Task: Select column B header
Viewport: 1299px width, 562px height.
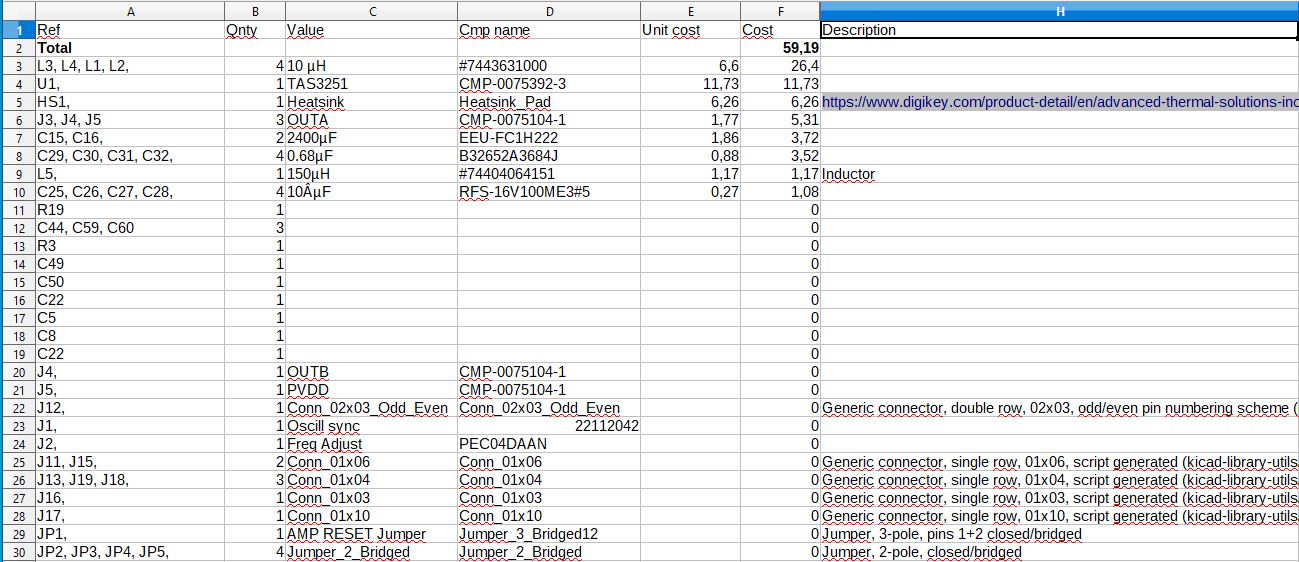Action: [x=255, y=10]
